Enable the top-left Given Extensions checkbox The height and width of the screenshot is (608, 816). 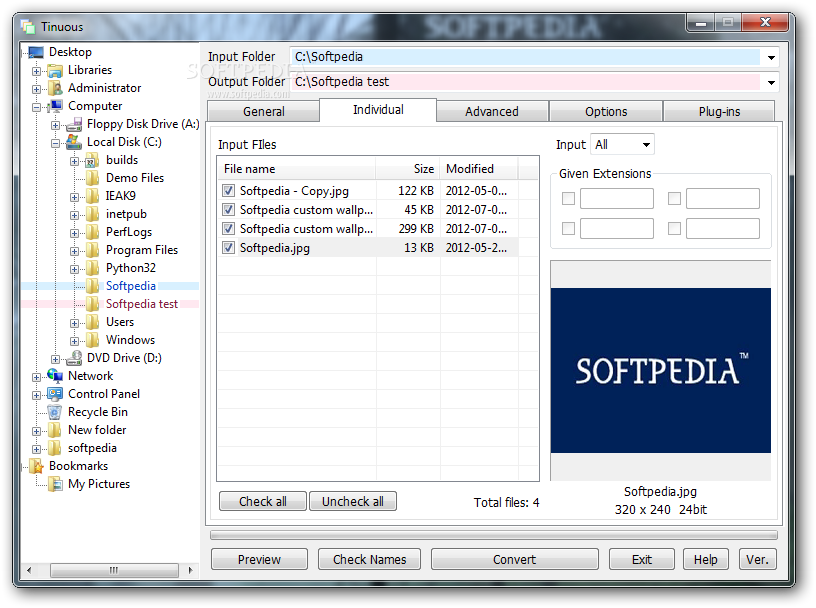[x=568, y=198]
